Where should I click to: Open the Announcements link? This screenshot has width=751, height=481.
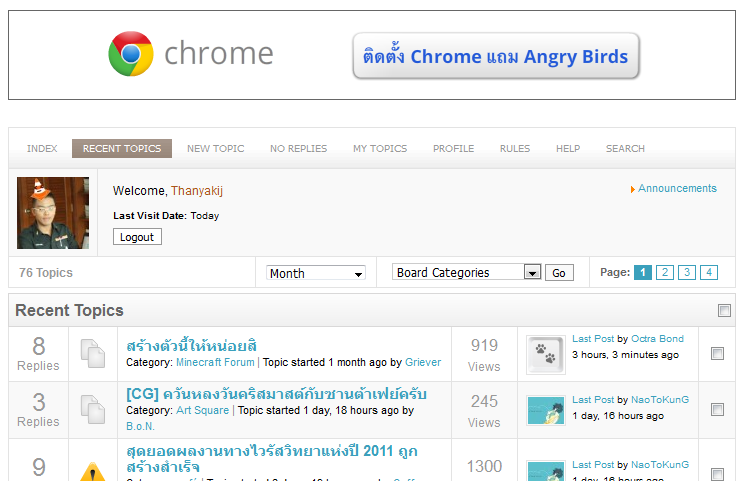(x=677, y=188)
